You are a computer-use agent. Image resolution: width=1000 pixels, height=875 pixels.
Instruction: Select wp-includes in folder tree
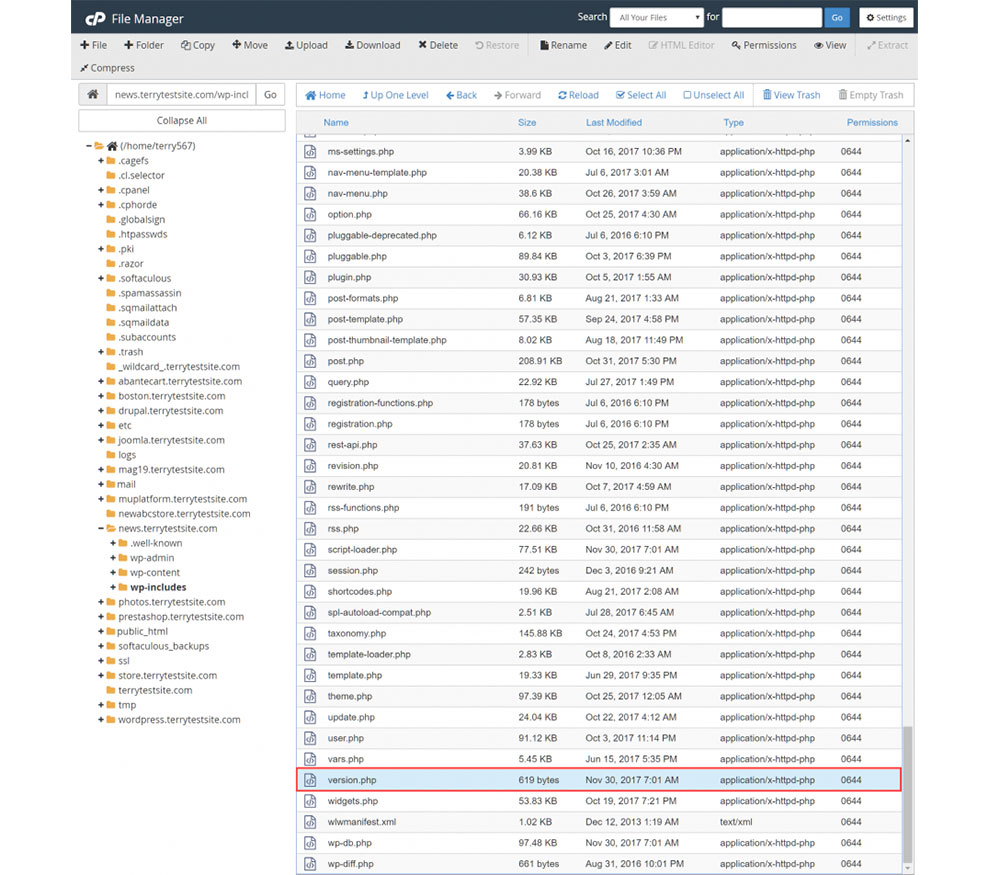tap(158, 587)
